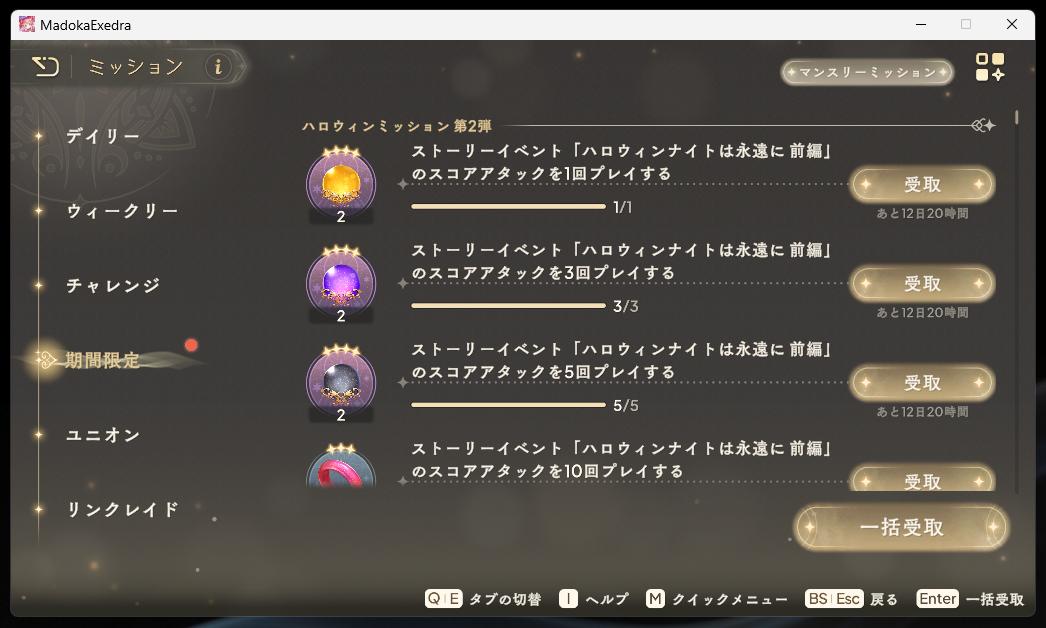Claim reward for 3回プレイ mission
The image size is (1046, 628).
(x=923, y=284)
